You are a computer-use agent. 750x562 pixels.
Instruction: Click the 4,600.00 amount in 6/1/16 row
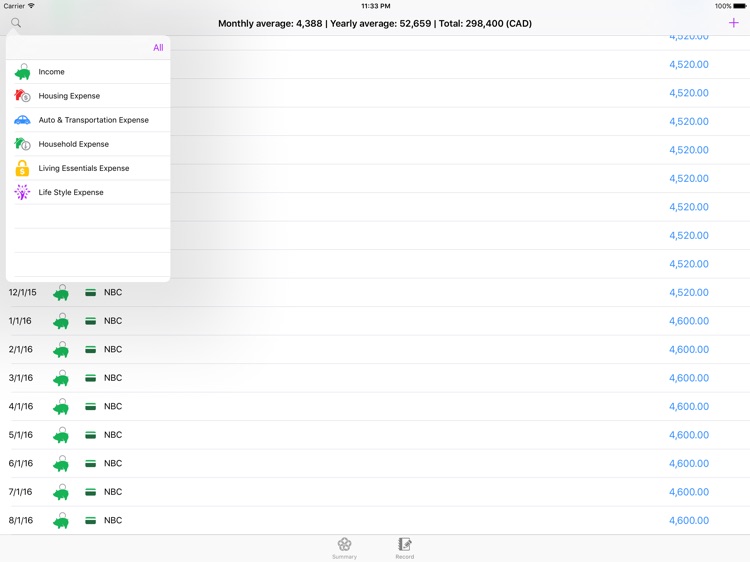tap(689, 463)
